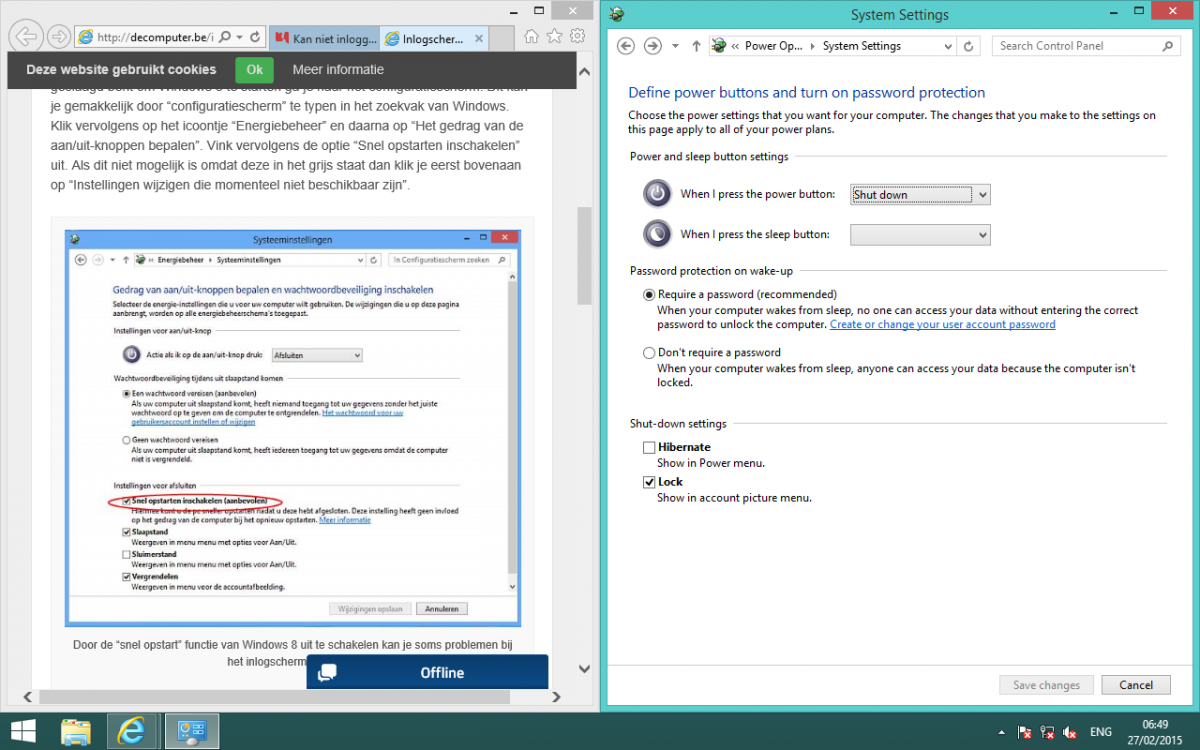Open IE Favorites star
The height and width of the screenshot is (750, 1200).
coord(554,37)
